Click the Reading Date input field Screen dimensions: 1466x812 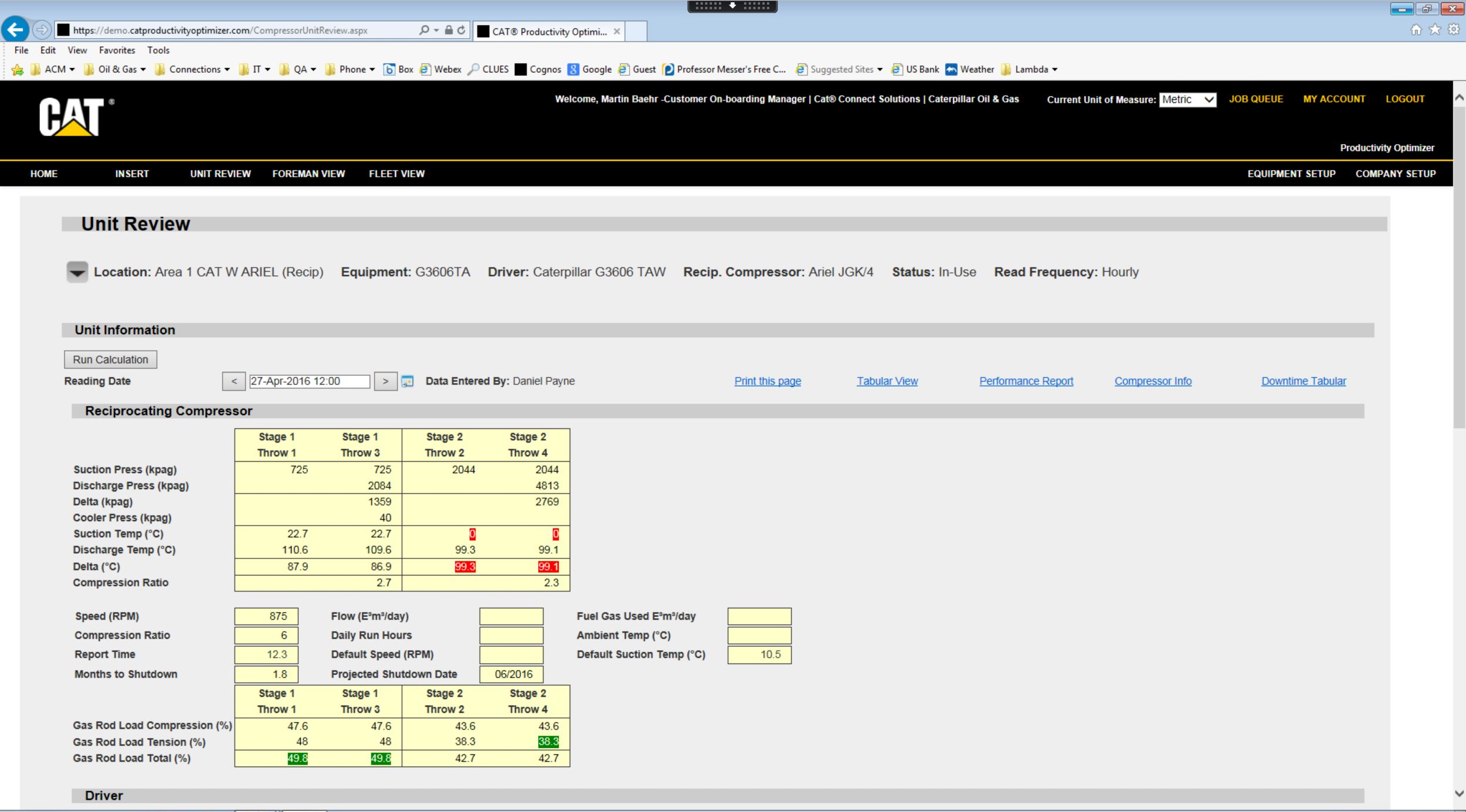click(x=309, y=382)
